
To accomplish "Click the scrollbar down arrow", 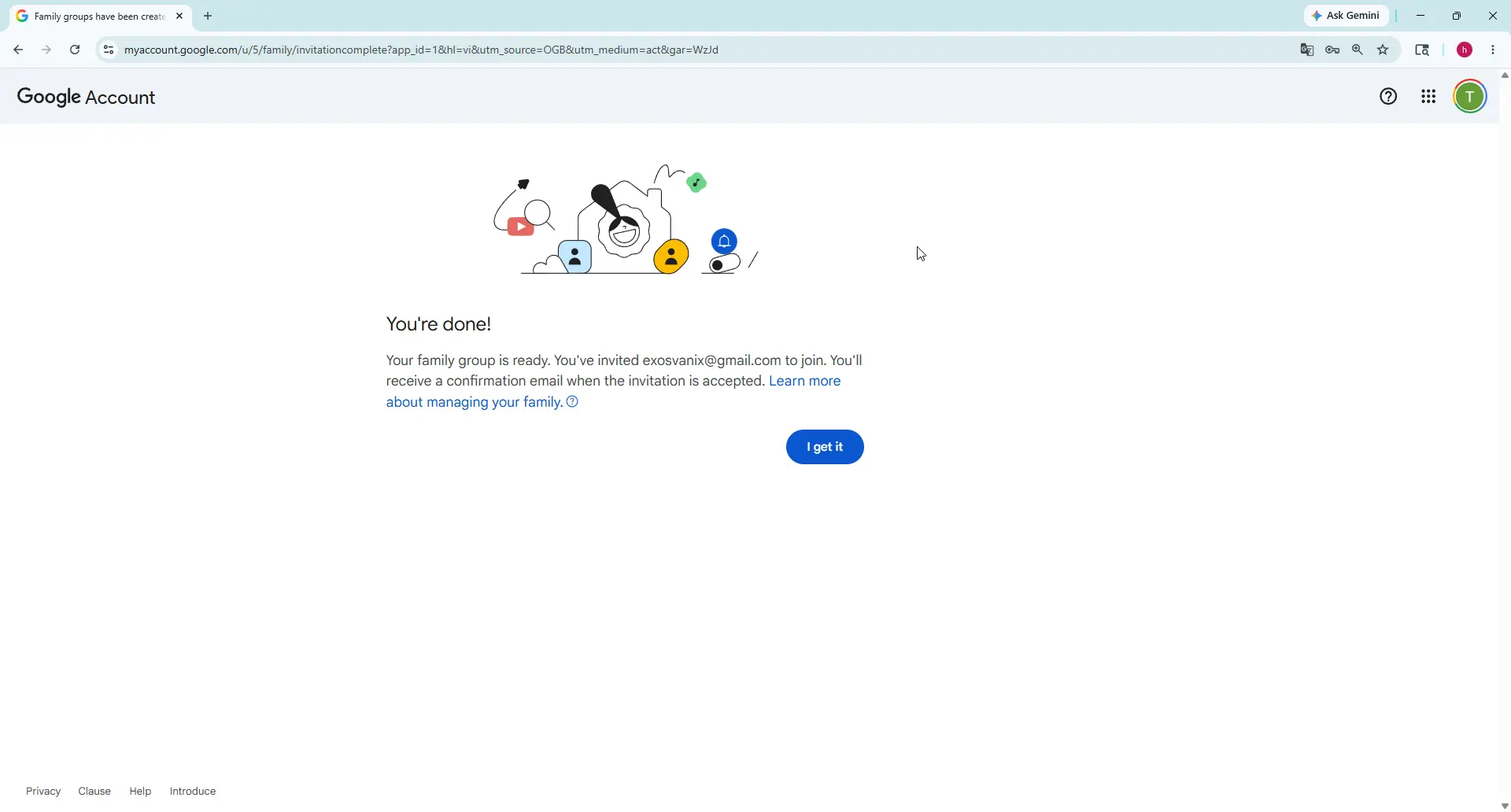I will pyautogui.click(x=1505, y=806).
